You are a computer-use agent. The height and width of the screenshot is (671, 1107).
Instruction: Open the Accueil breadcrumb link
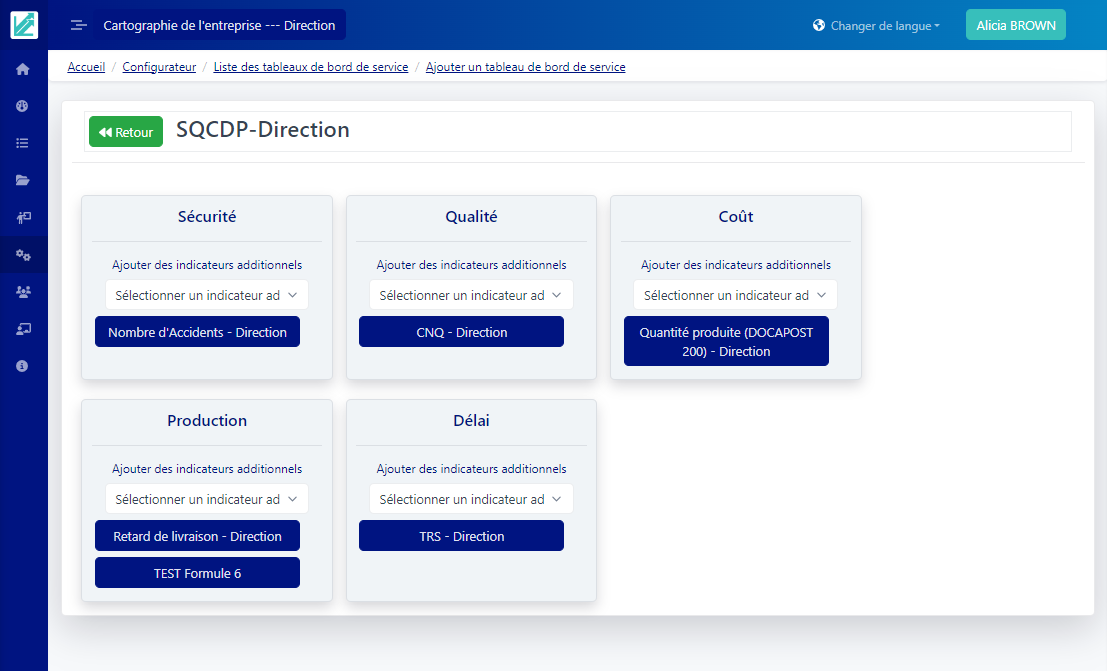point(86,66)
